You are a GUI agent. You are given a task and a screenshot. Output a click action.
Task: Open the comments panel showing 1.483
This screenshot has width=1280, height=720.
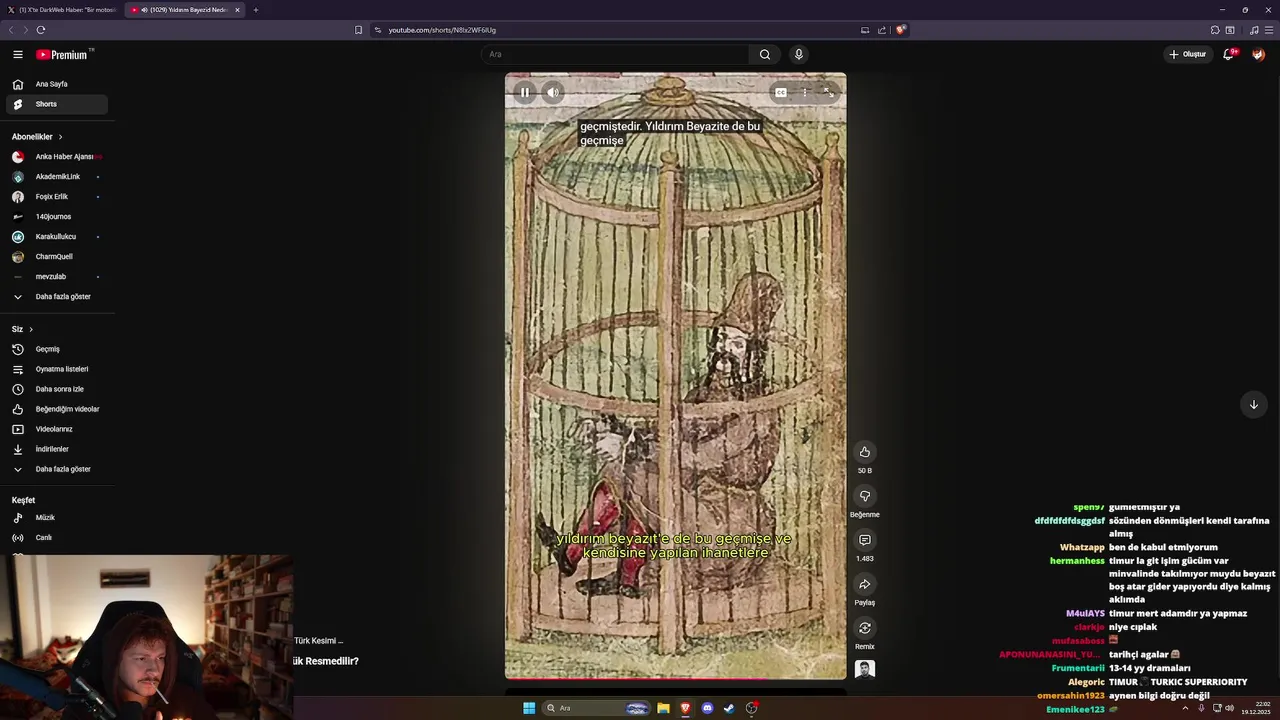click(x=865, y=540)
